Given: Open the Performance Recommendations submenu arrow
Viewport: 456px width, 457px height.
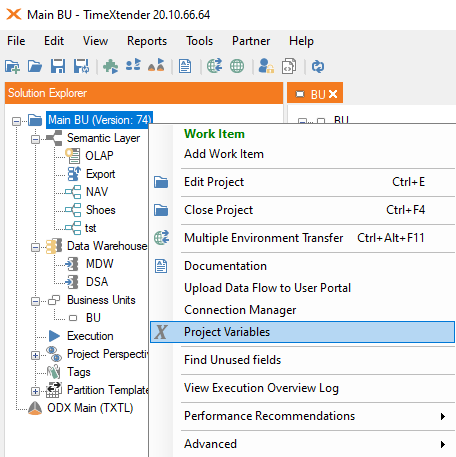Looking at the screenshot, I should tap(443, 416).
